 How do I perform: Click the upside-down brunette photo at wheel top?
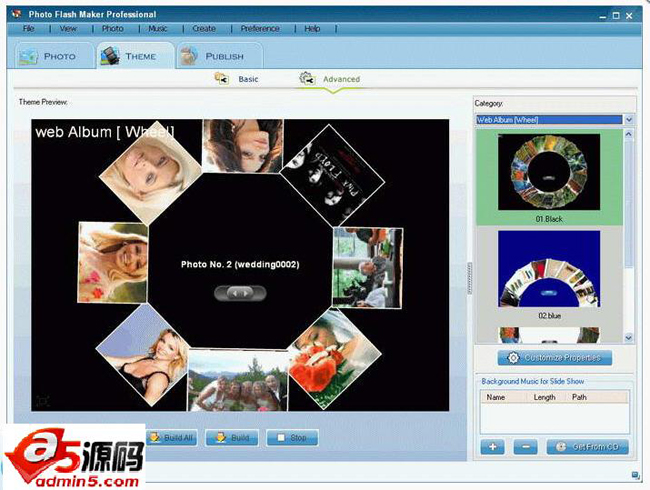click(x=243, y=146)
